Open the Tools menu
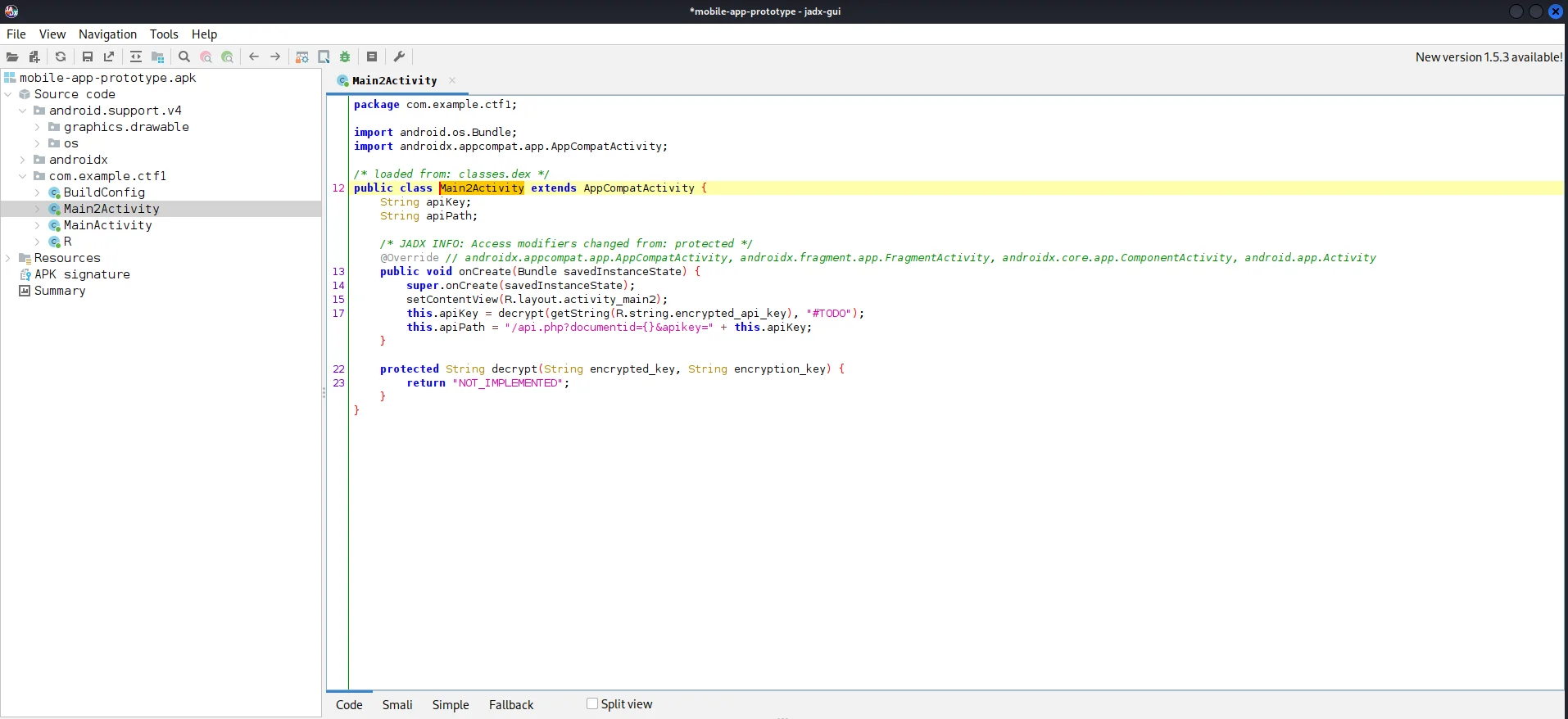The image size is (1568, 719). (x=164, y=34)
